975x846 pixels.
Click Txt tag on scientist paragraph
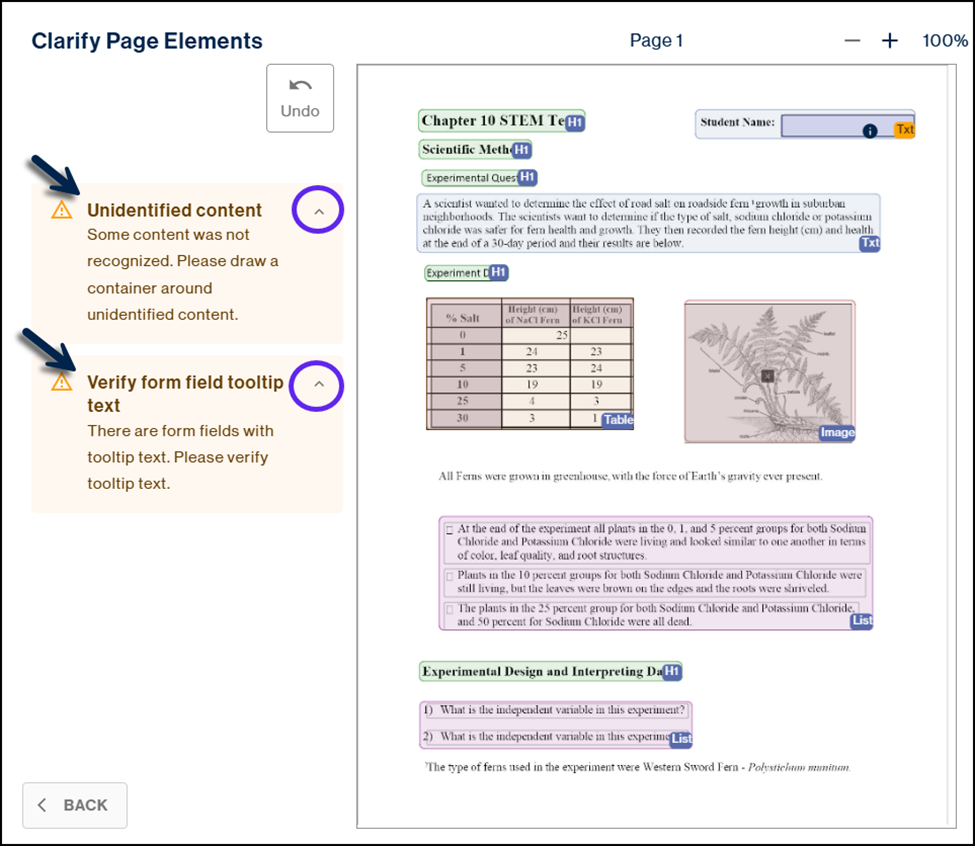870,243
